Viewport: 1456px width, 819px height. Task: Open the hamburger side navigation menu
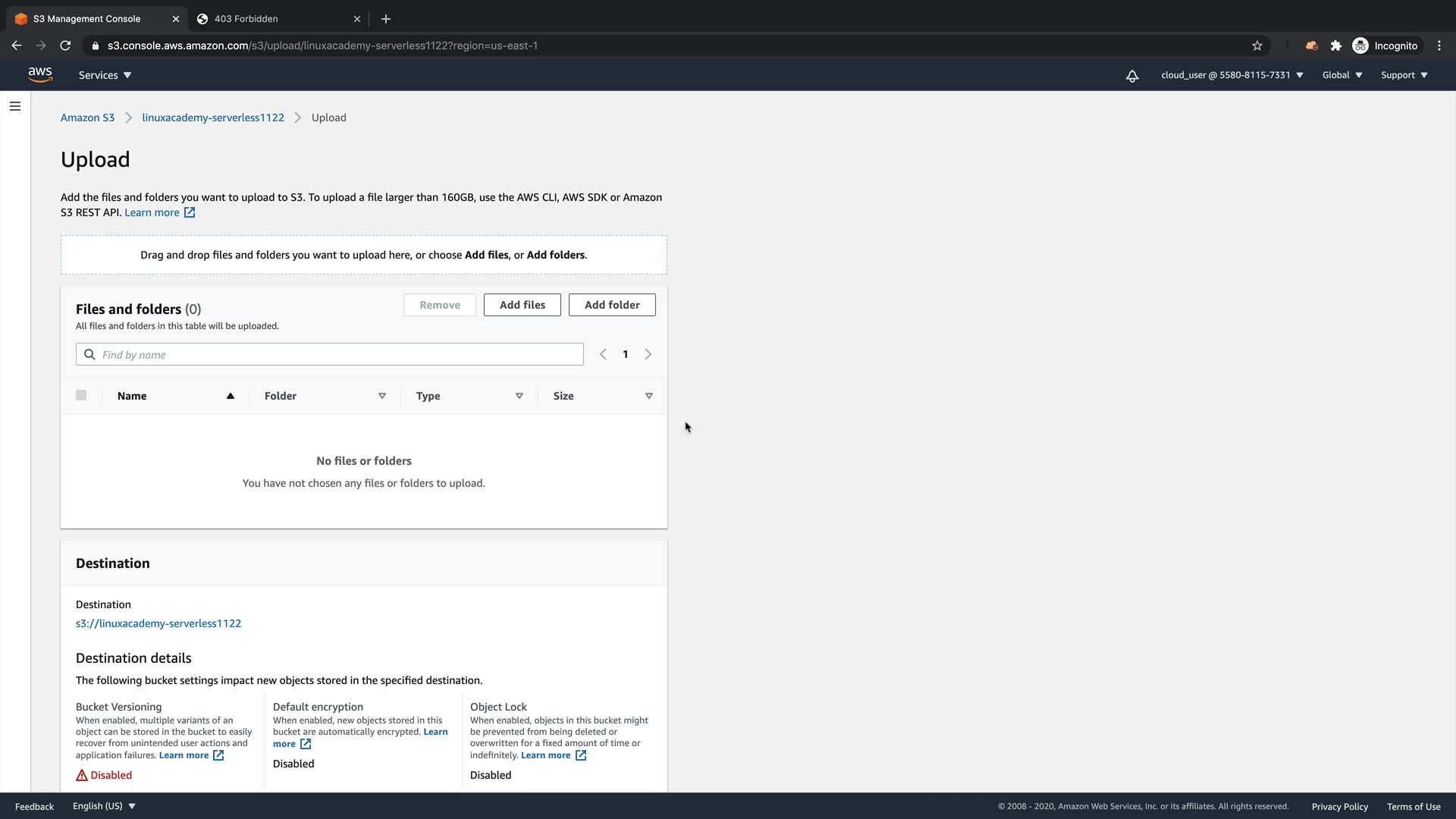(x=15, y=106)
